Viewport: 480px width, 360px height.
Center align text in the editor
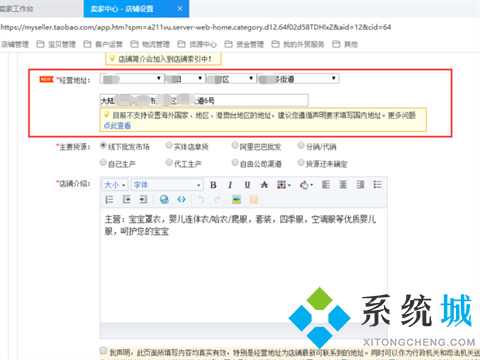[x=343, y=185]
